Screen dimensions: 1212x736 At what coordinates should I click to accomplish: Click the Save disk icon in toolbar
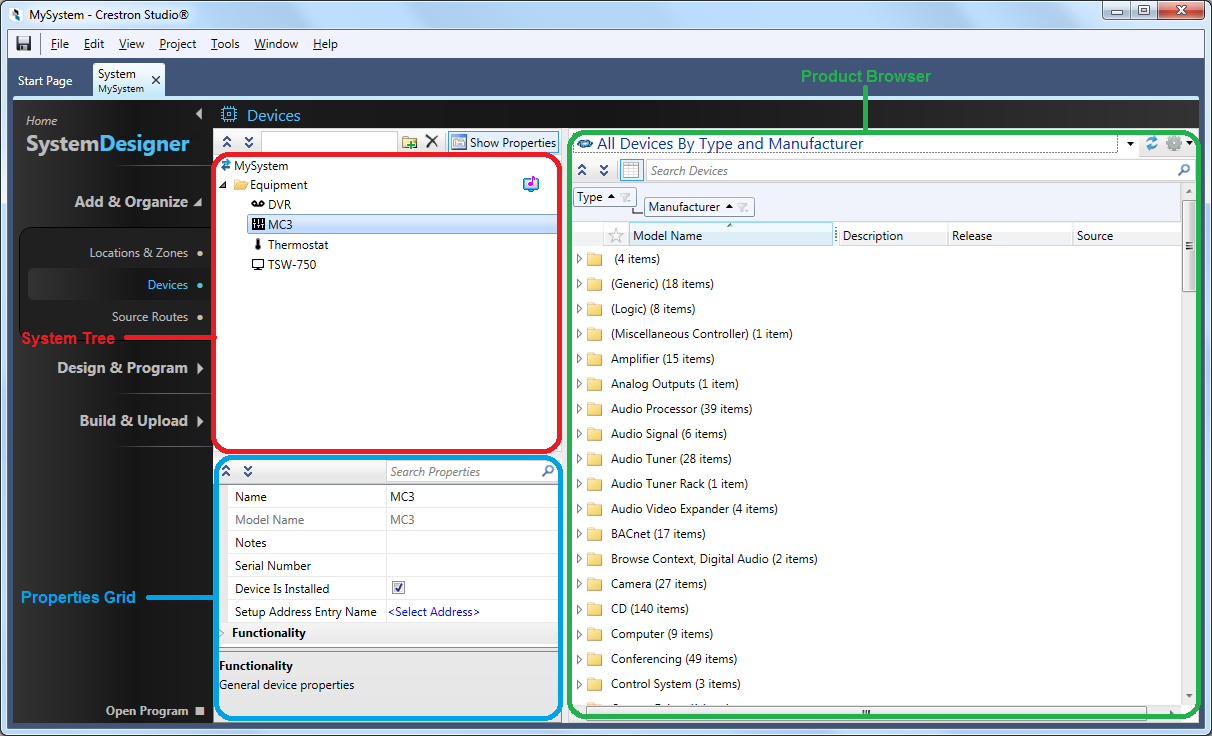click(x=24, y=43)
